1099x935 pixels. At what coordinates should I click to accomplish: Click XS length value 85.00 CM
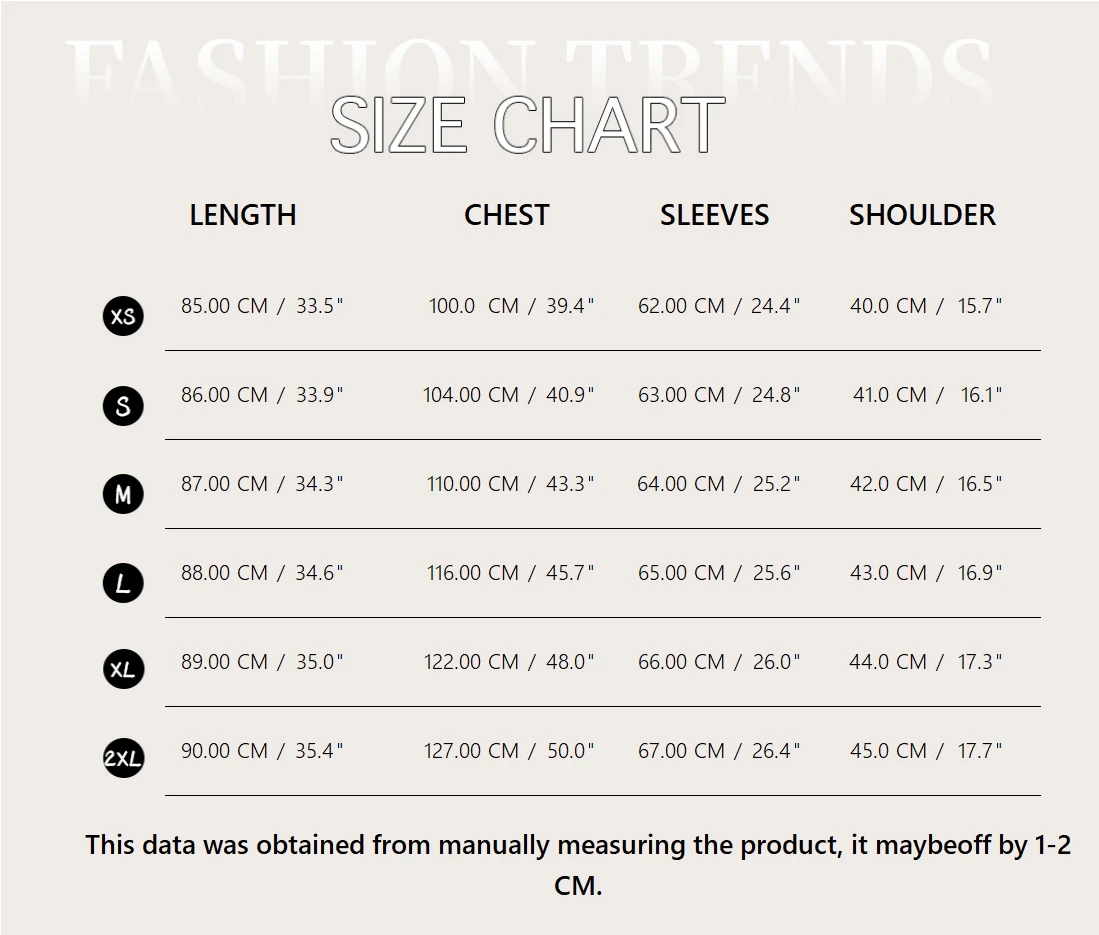[x=225, y=306]
